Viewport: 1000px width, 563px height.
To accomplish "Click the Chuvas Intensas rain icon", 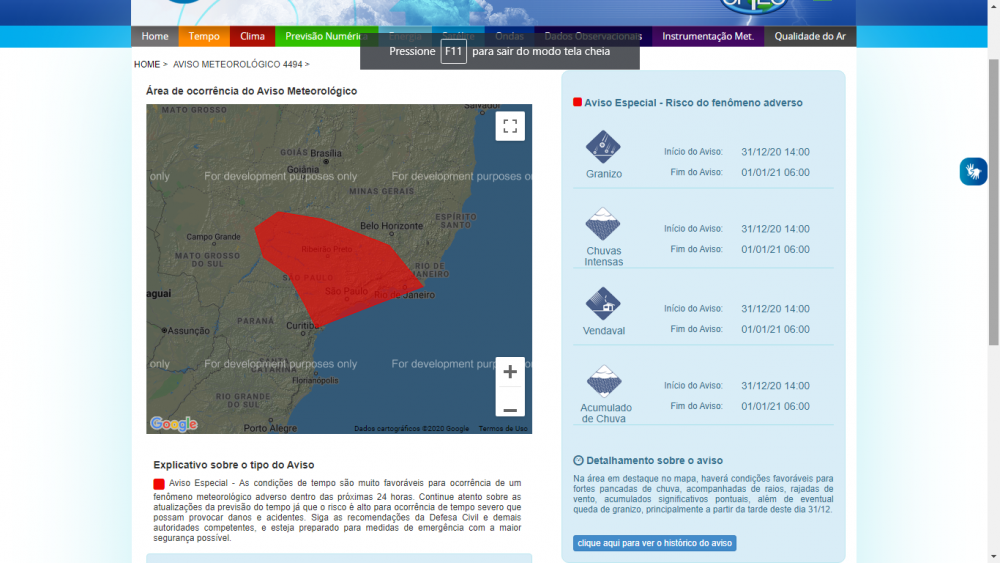I will [x=603, y=224].
